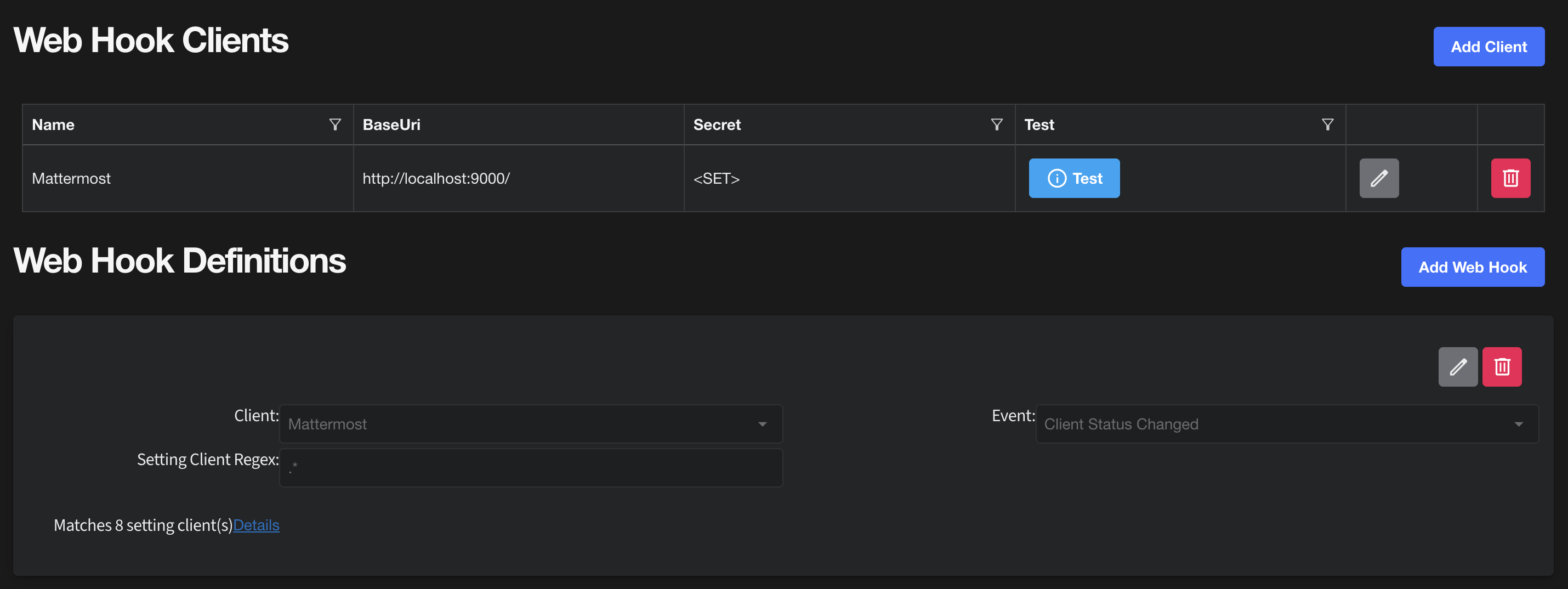Click the Add Web Hook button
The height and width of the screenshot is (589, 1568).
[1473, 268]
